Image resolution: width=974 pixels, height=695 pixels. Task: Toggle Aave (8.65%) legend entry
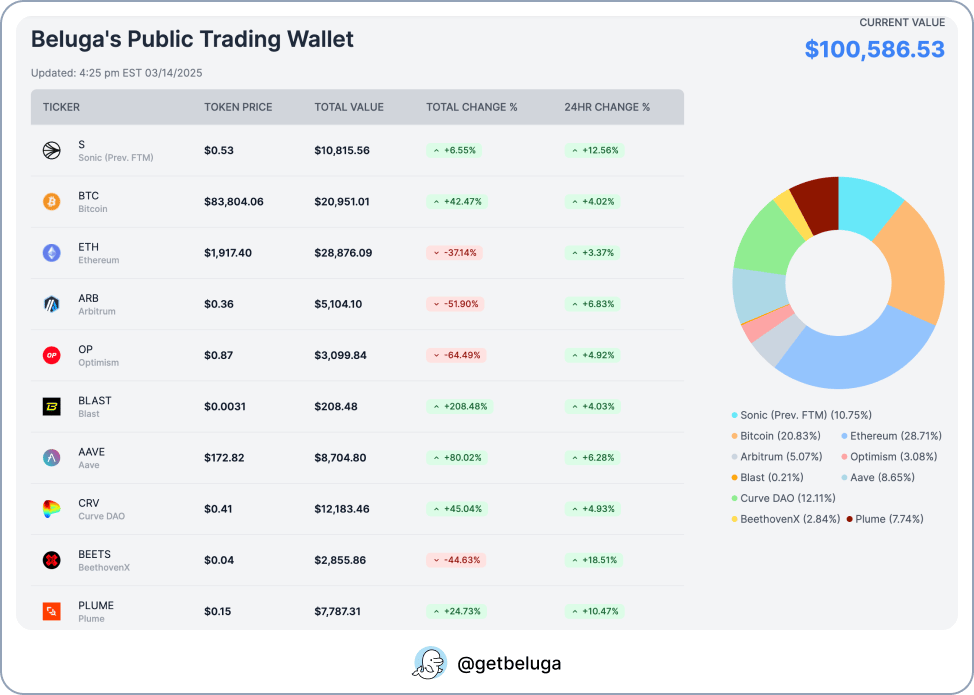click(878, 478)
